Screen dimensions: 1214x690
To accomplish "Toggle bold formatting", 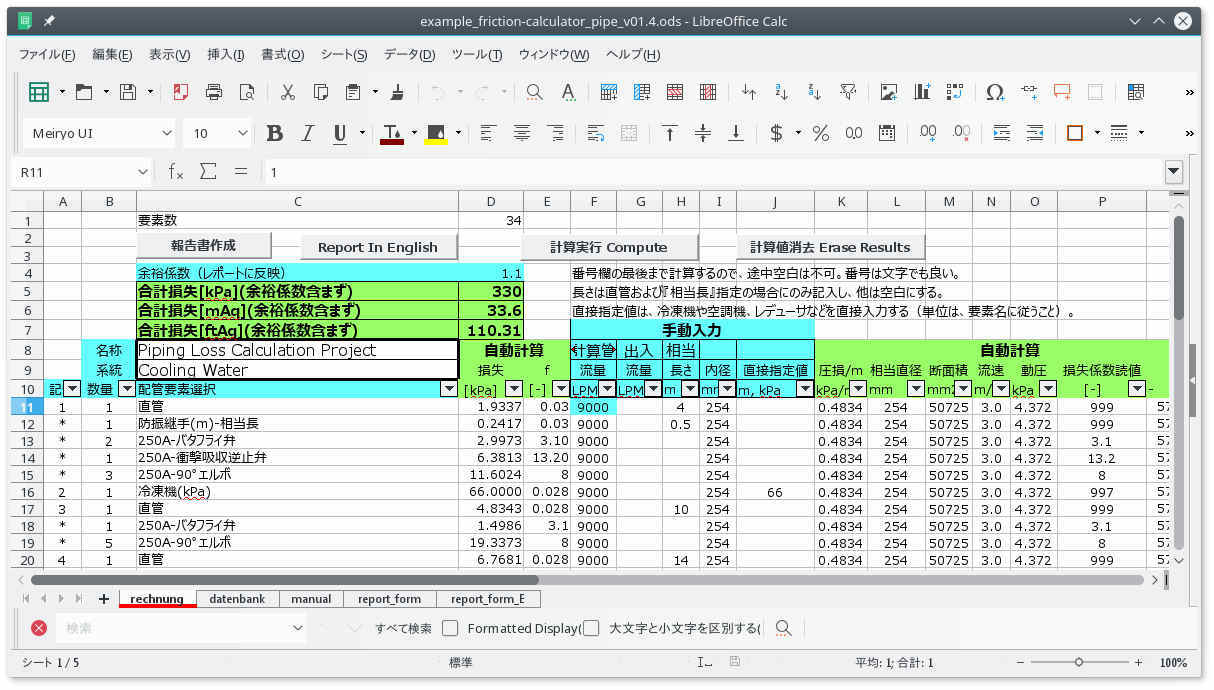I will click(275, 133).
